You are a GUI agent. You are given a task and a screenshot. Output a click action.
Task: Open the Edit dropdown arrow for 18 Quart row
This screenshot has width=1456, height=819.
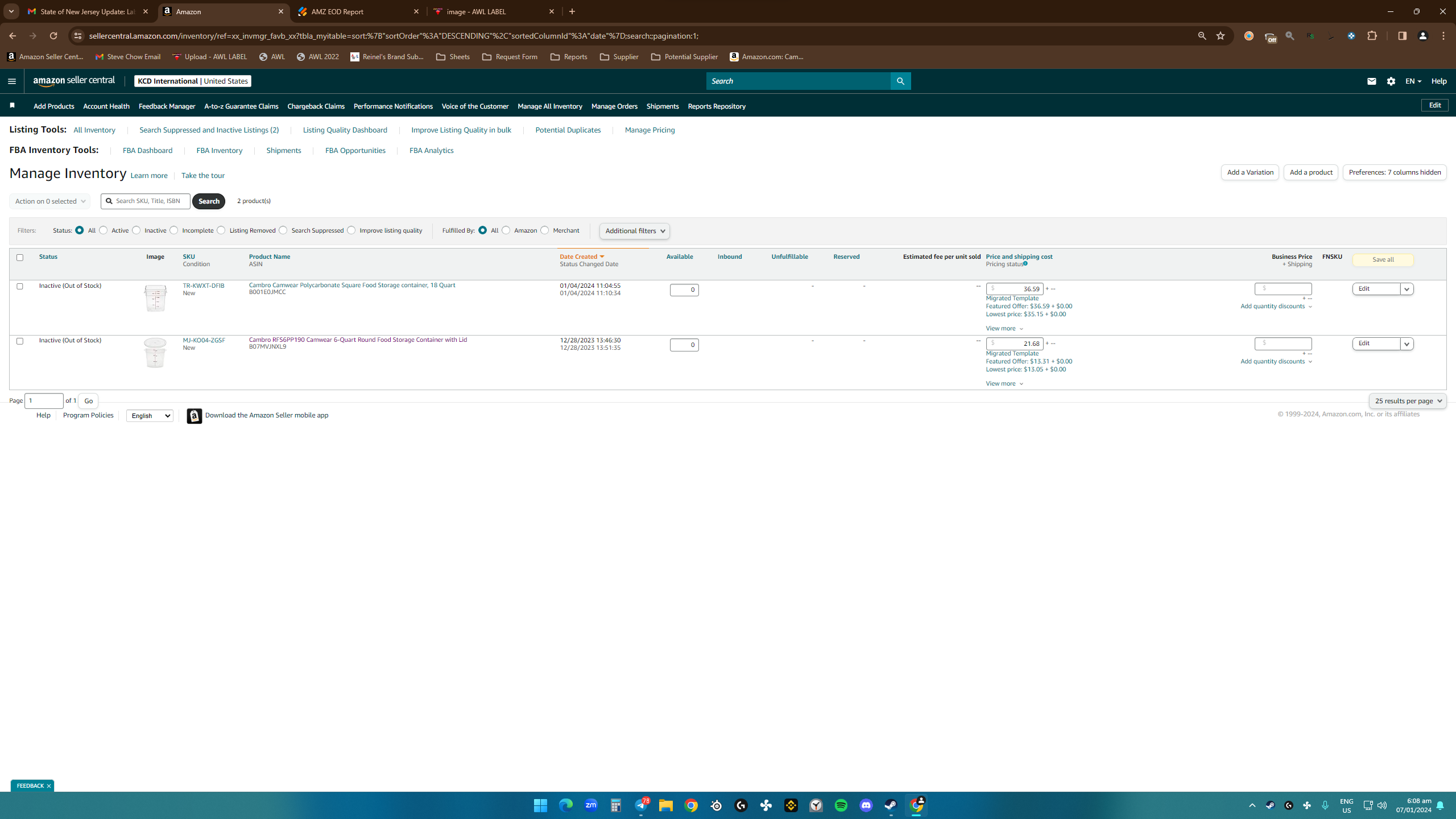point(1407,289)
